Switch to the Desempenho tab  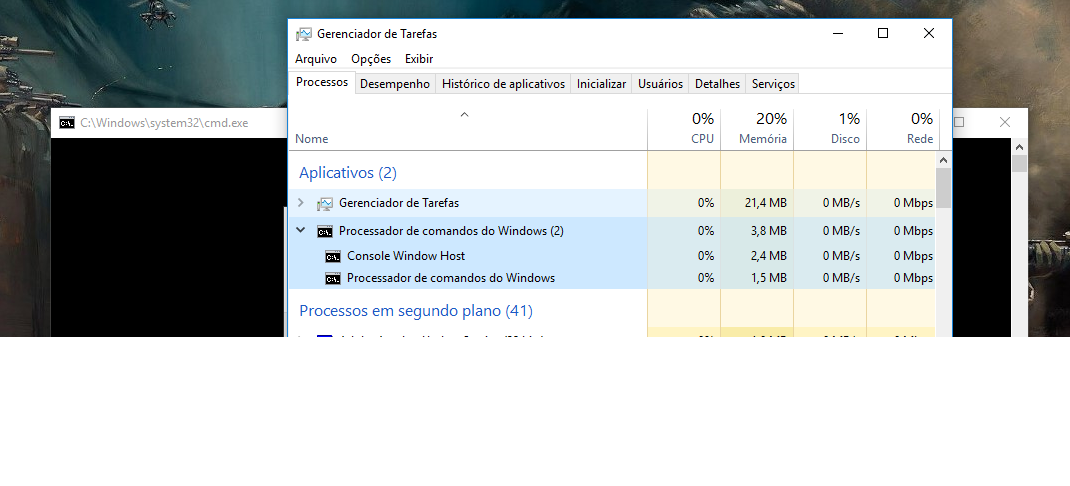click(x=395, y=84)
